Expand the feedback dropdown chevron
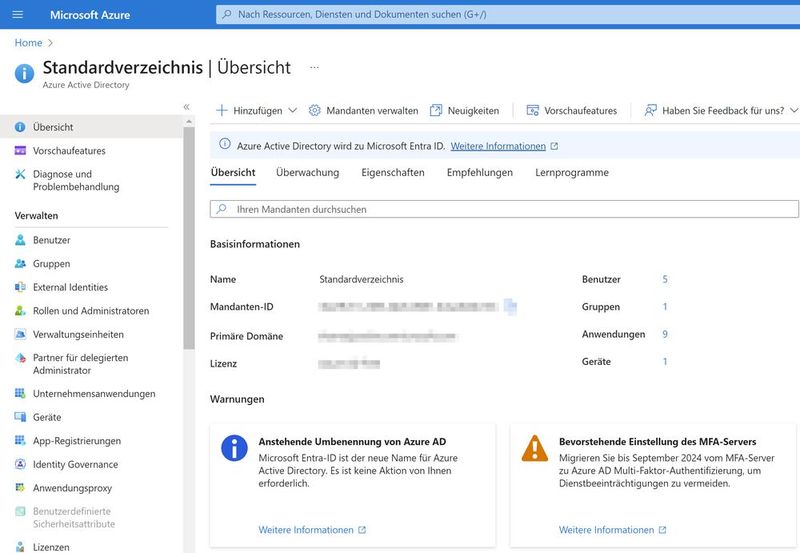Screen dimensions: 800x553 794,110
